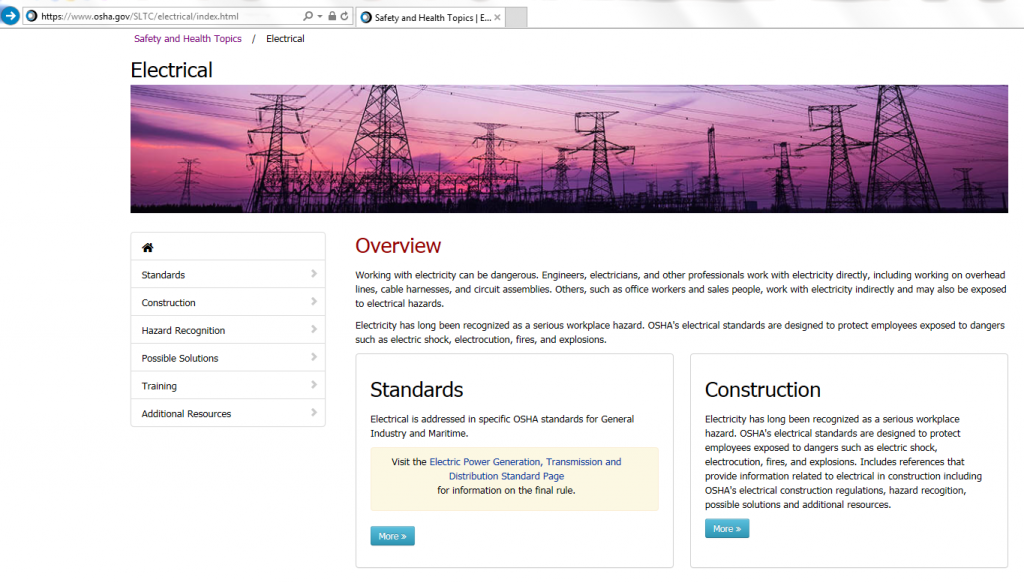Go to Safety and Health Topics breadcrumb
Viewport: 1024px width, 583px height.
coord(188,39)
